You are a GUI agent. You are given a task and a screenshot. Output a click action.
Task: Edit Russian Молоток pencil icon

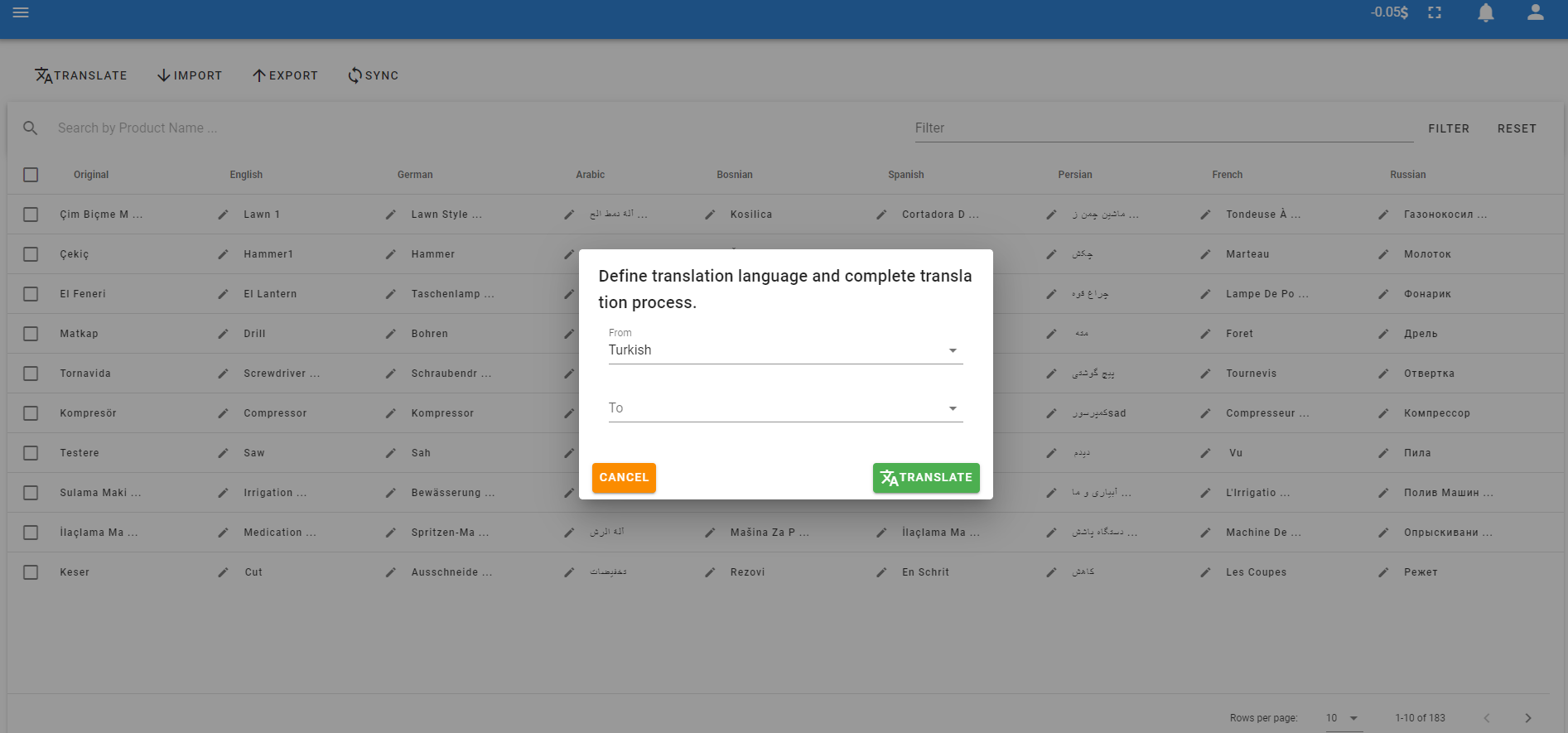coord(1383,254)
